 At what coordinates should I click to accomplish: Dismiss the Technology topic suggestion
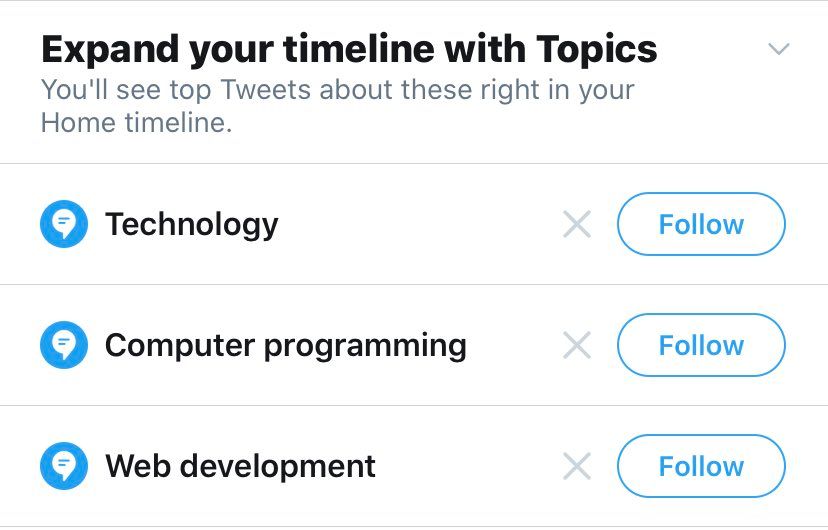coord(577,224)
